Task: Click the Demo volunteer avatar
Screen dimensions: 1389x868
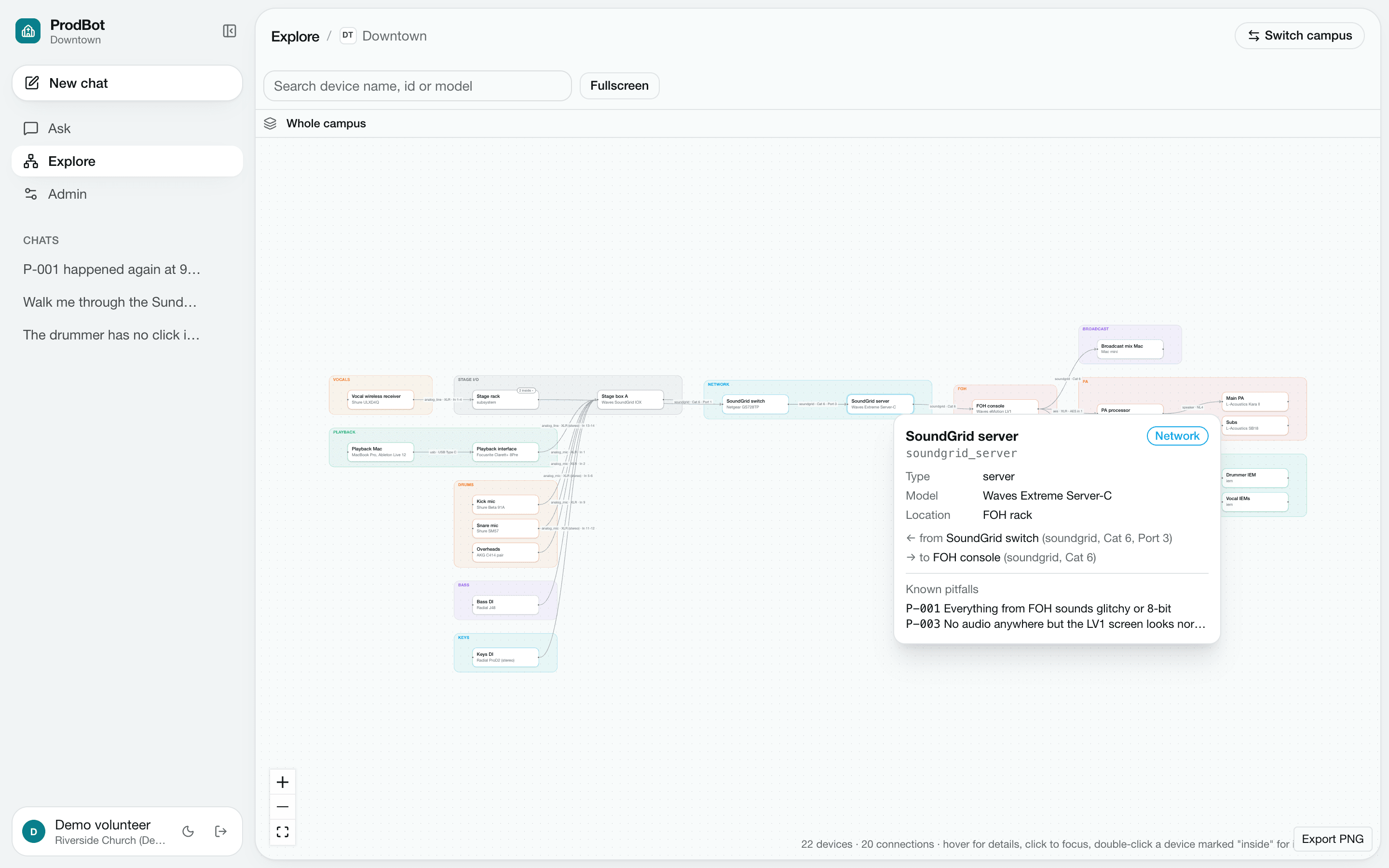Action: pos(34,831)
